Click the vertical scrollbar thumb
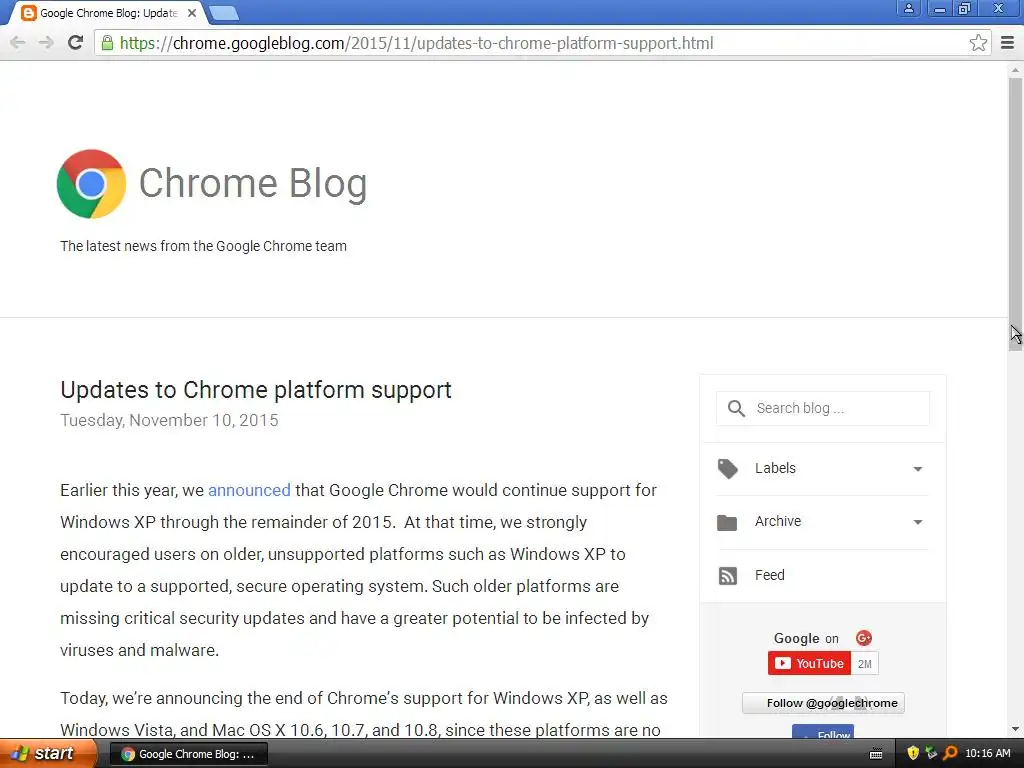 click(x=1015, y=214)
